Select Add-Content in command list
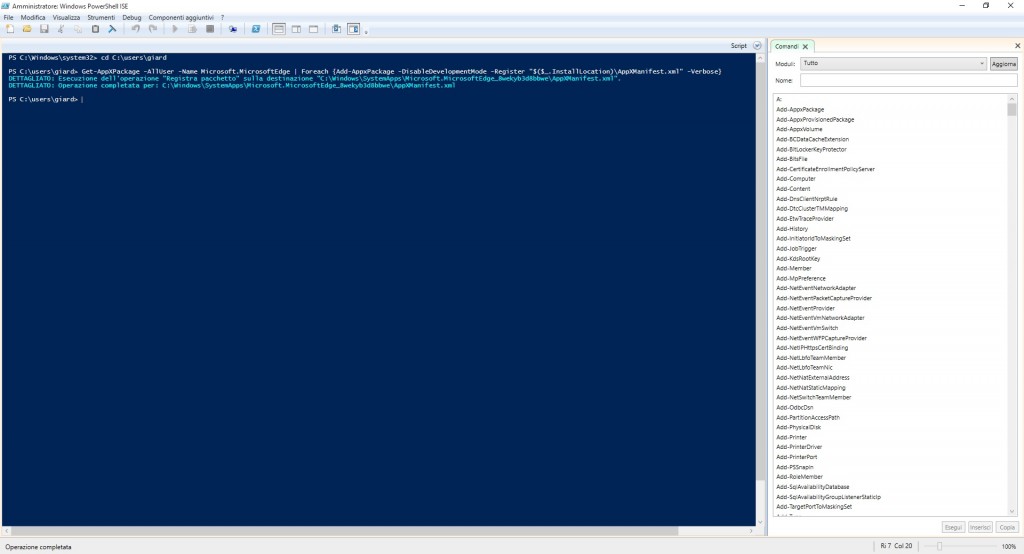 pyautogui.click(x=793, y=189)
